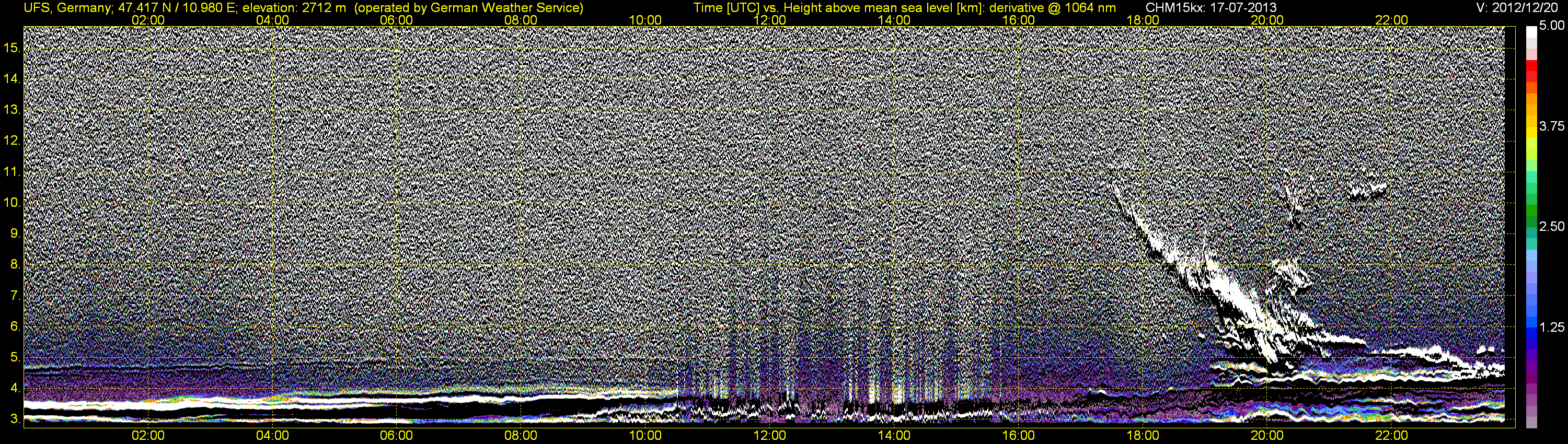The width and height of the screenshot is (1568, 444).
Task: Click colorbar value 5.00
Action: point(1552,26)
